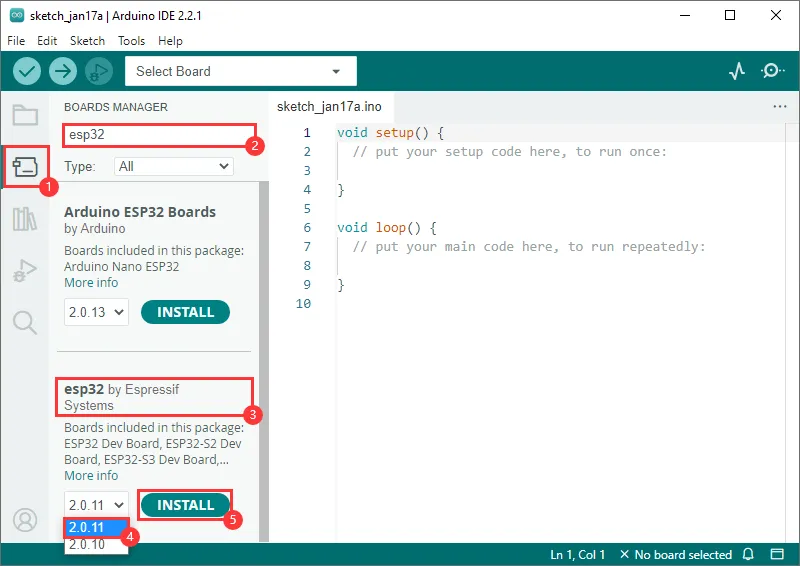Click the Arduino IDE title bar logo
The image size is (800, 566).
coord(17,15)
